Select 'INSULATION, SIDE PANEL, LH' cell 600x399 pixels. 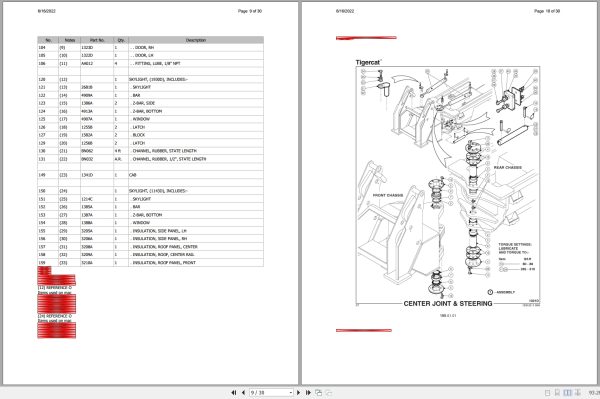point(196,231)
